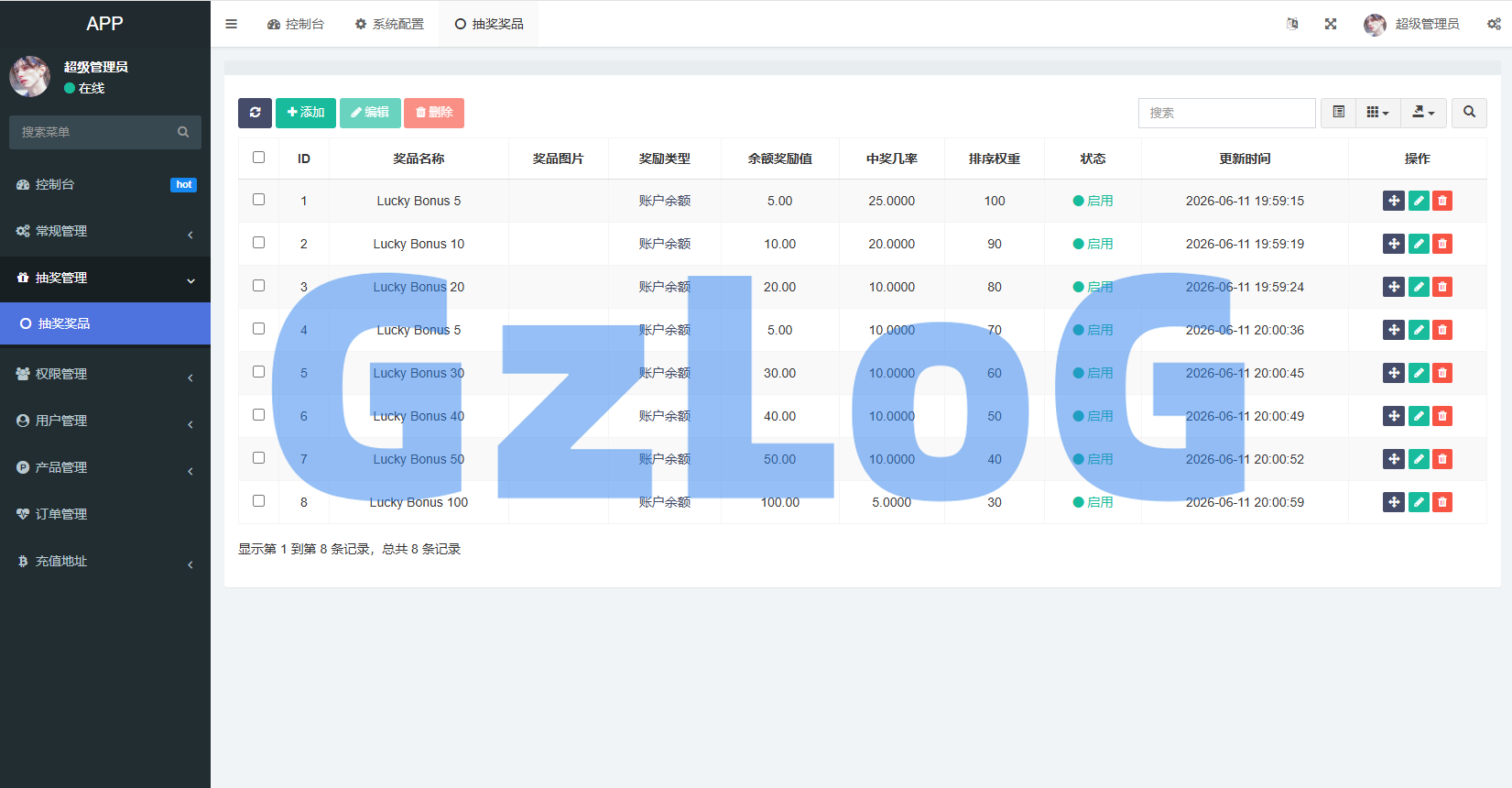This screenshot has width=1512, height=788.
Task: Click the 25.0000 win rate cell
Action: (x=891, y=201)
